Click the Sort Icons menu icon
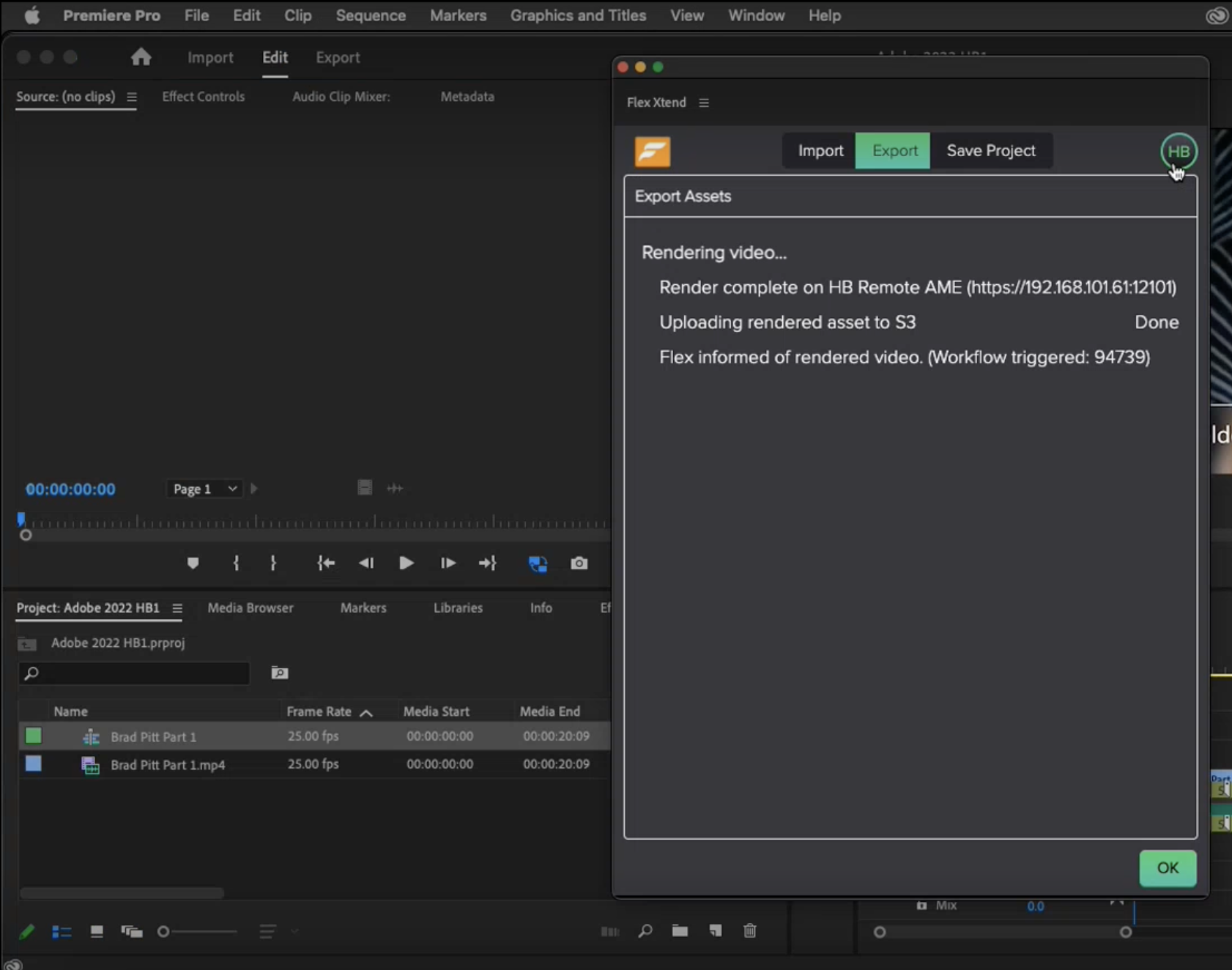 (x=267, y=932)
